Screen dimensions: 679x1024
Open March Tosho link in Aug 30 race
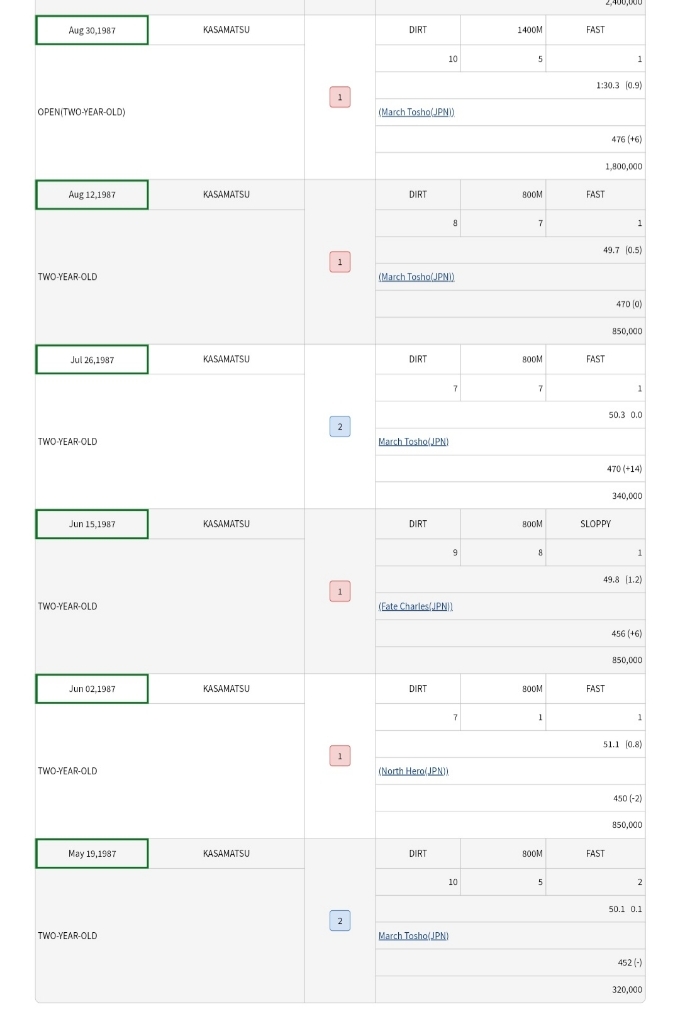click(416, 112)
